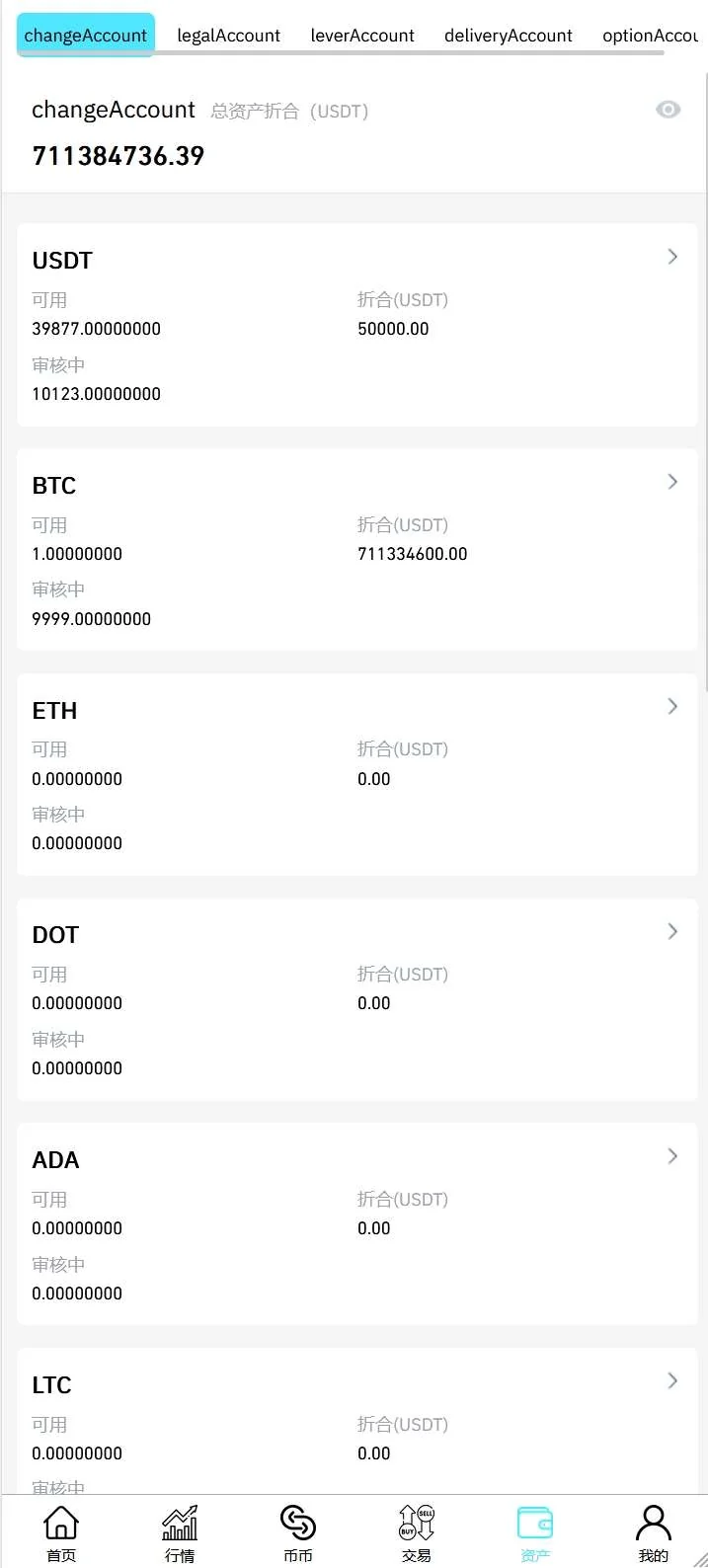Open ADA asset details arrow
708x1568 pixels.
672,1156
